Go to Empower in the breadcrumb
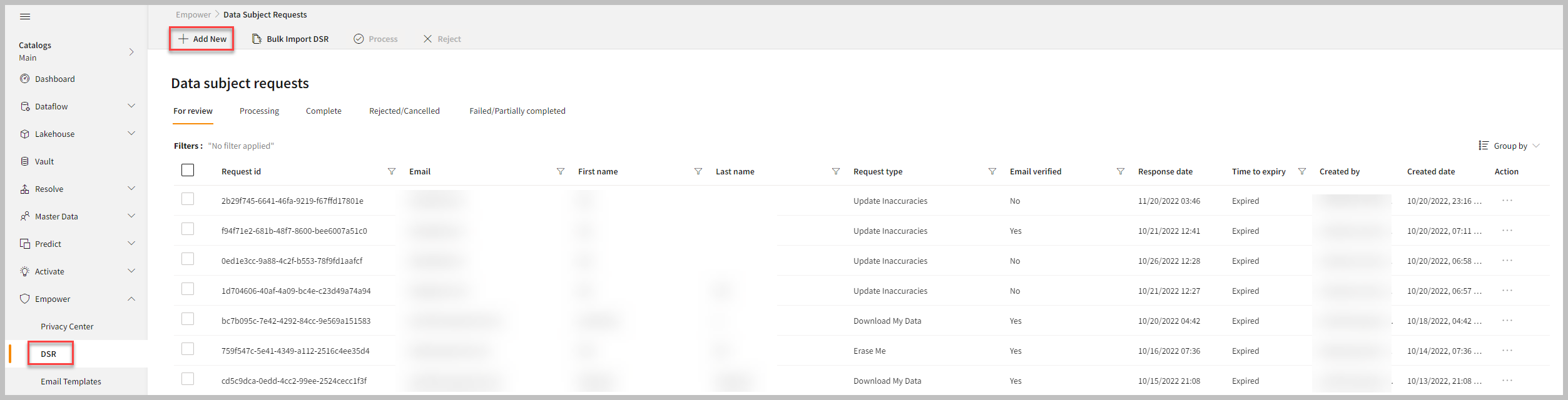 coord(193,15)
